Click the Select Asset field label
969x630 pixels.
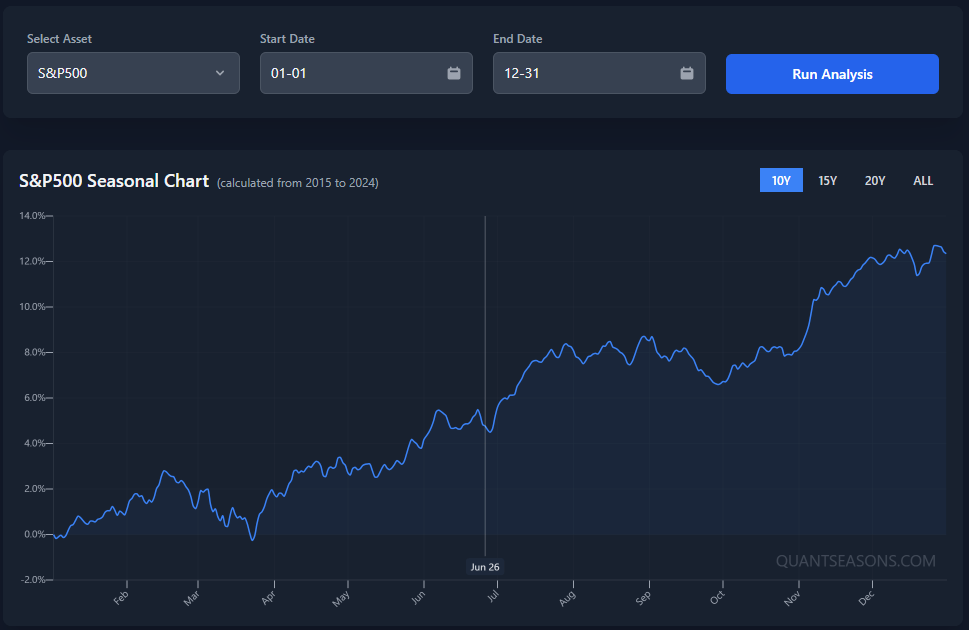[59, 38]
